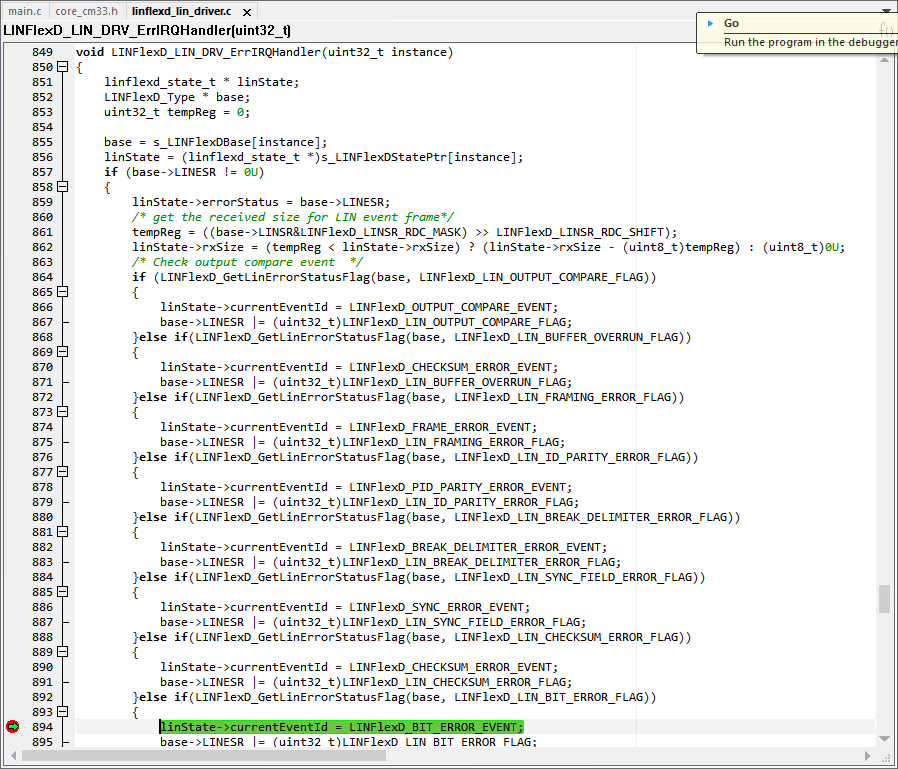
Task: Fold the code block at line 865
Action: (x=62, y=292)
